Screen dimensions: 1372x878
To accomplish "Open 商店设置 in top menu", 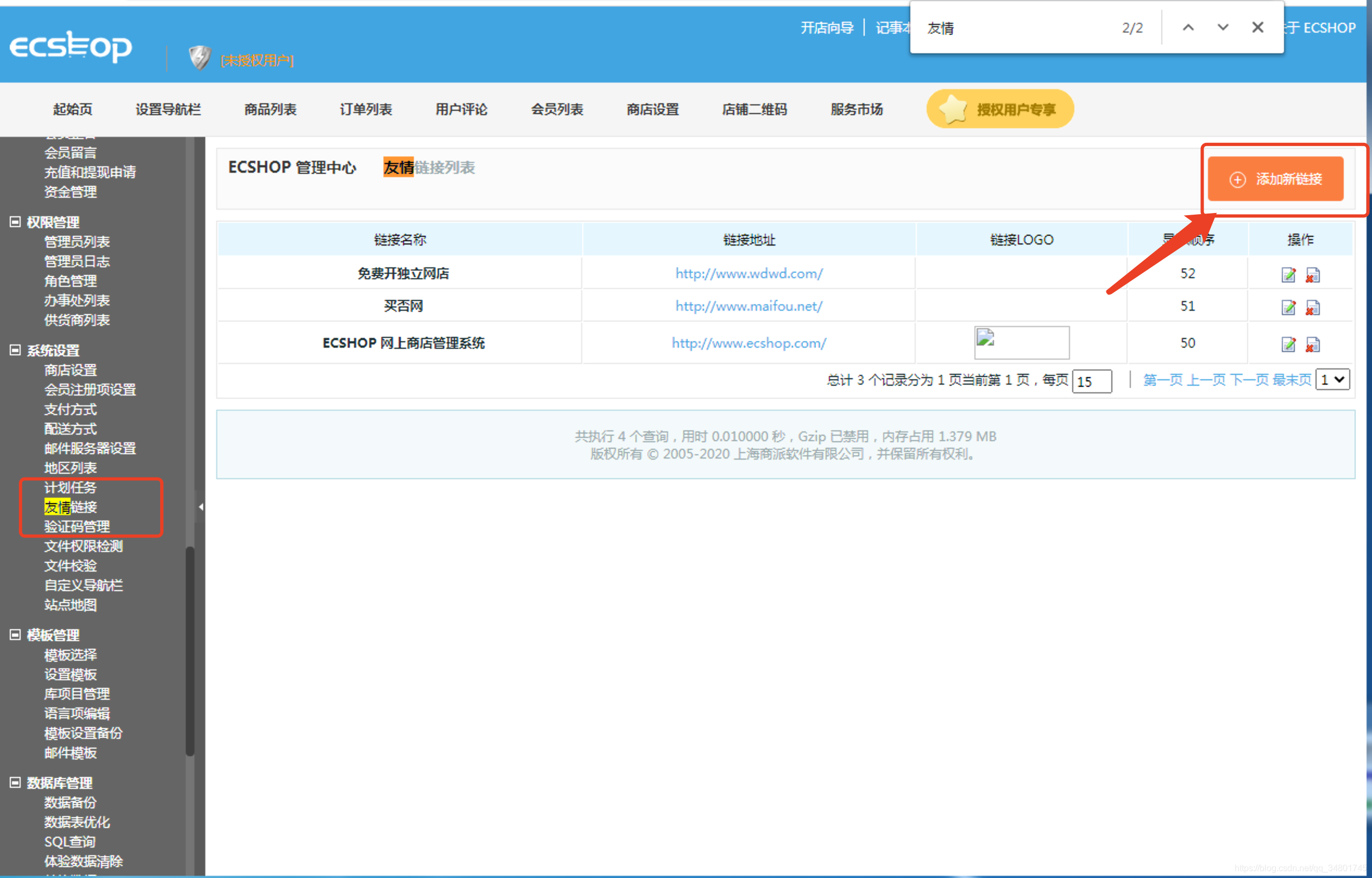I will (x=653, y=109).
